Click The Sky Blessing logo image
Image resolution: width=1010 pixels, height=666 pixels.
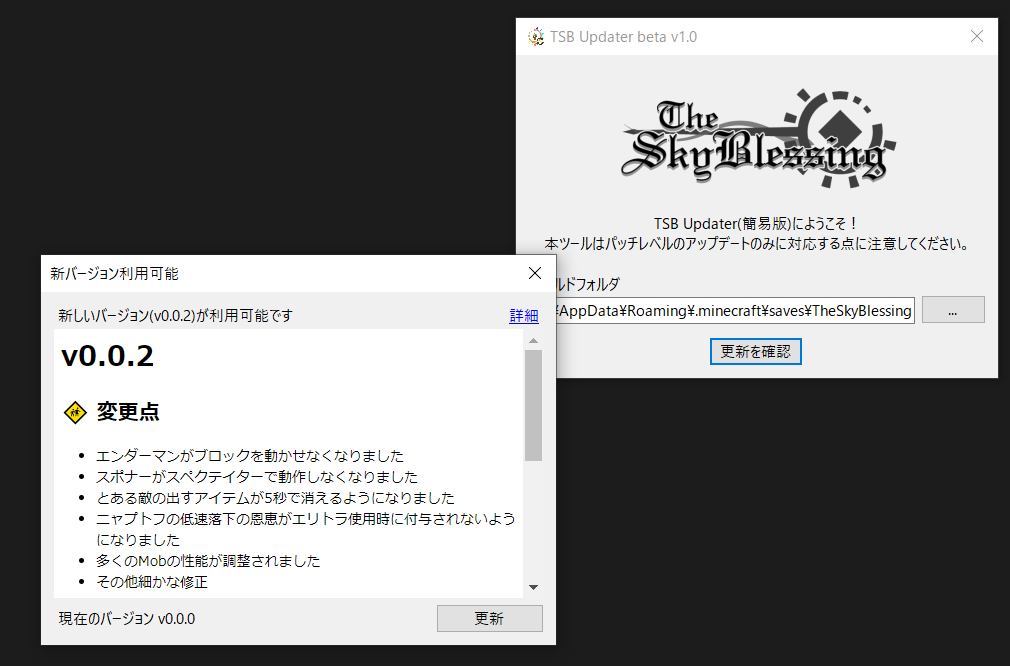(x=758, y=139)
